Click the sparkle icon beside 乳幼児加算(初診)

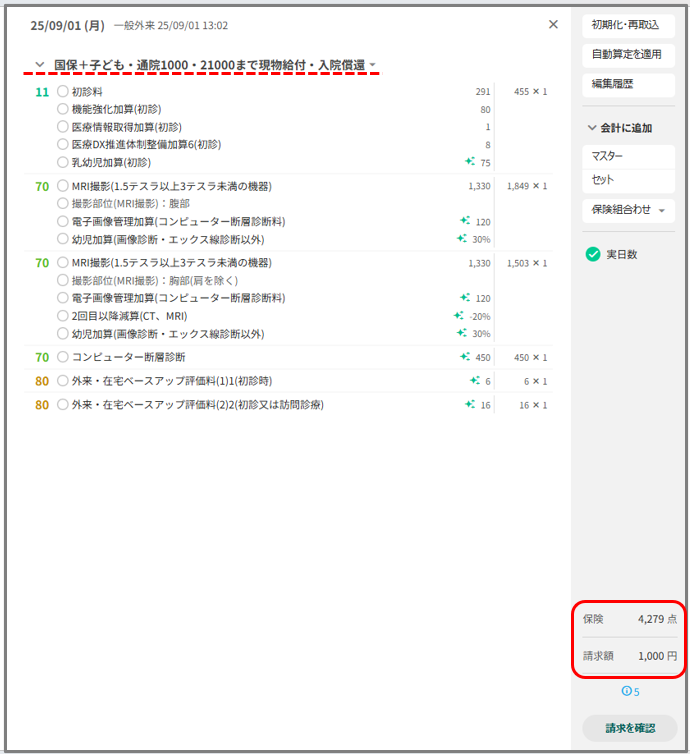pos(470,162)
